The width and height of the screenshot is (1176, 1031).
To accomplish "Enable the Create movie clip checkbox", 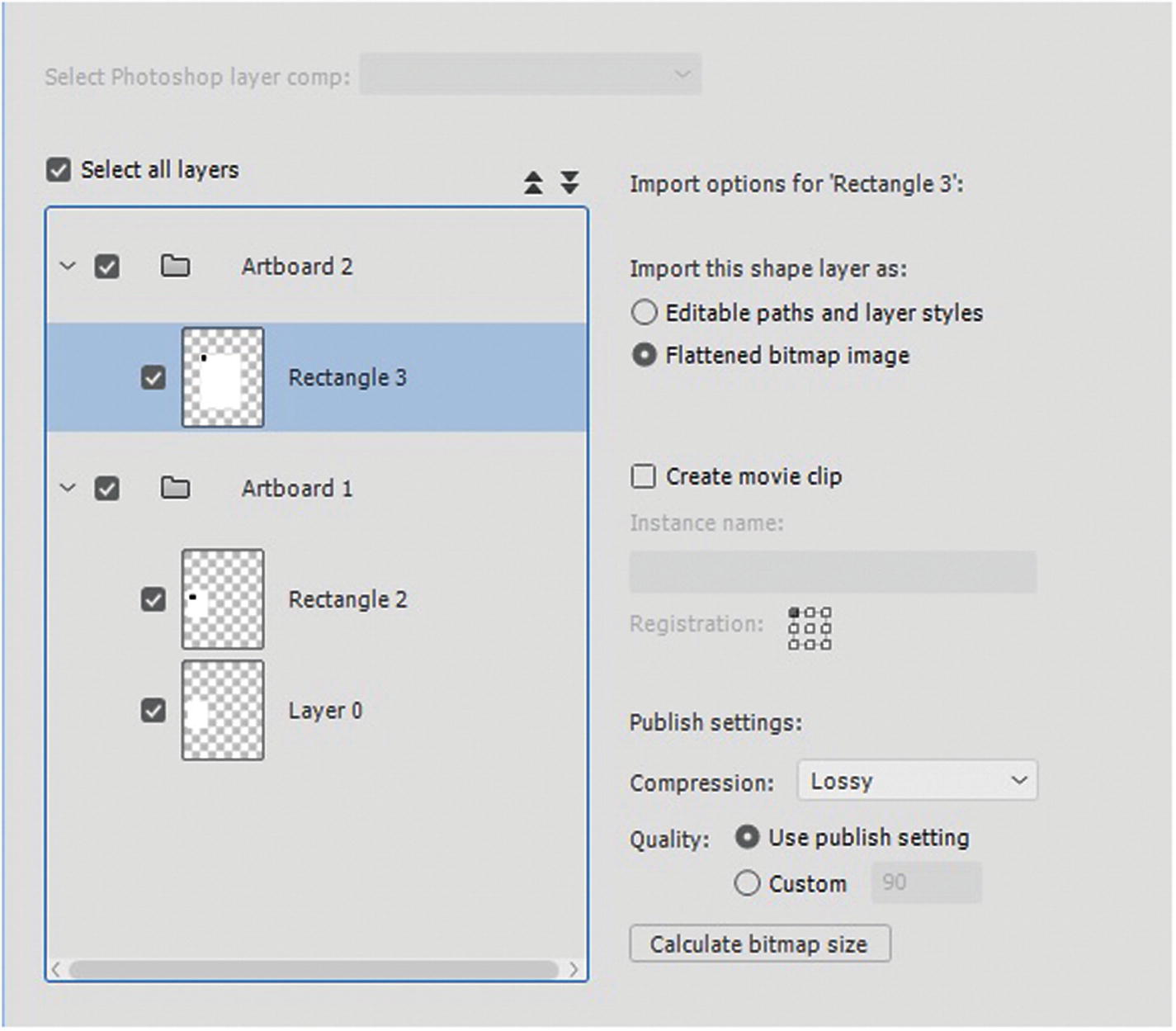I will pyautogui.click(x=644, y=476).
